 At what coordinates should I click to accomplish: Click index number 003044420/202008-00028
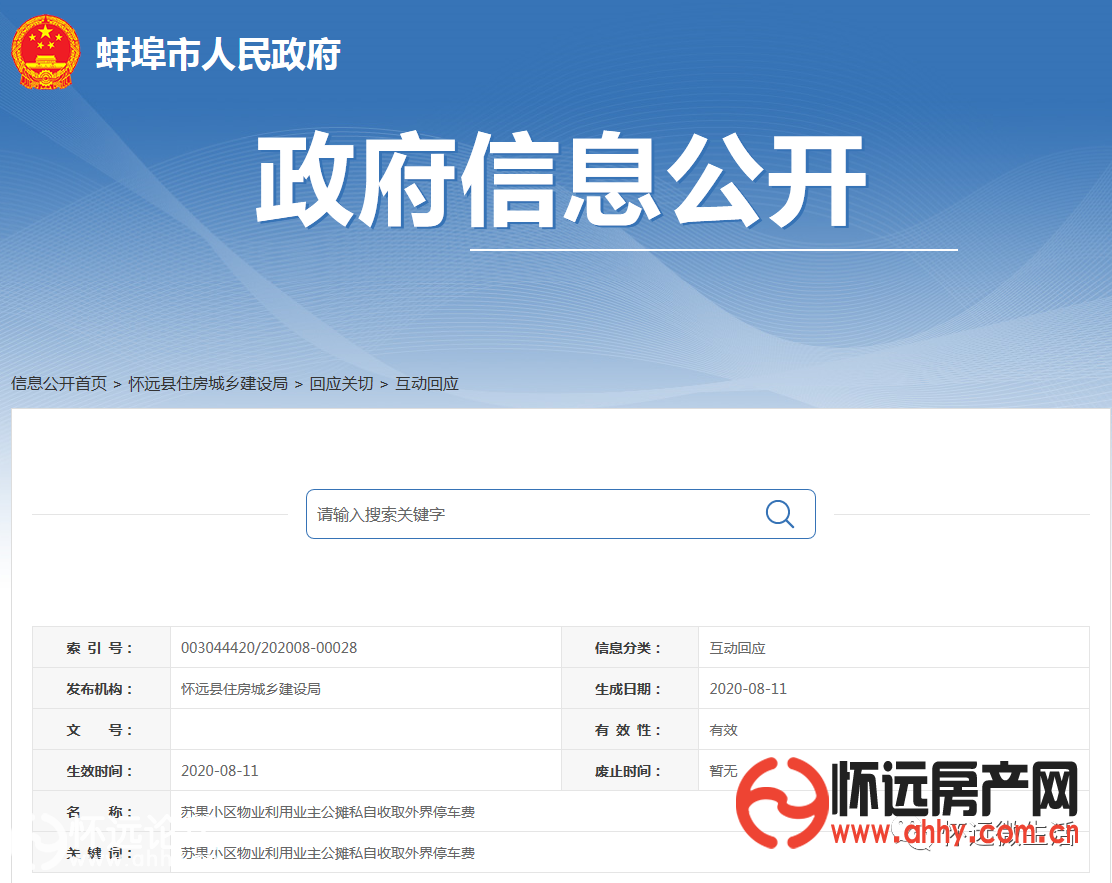(x=269, y=648)
